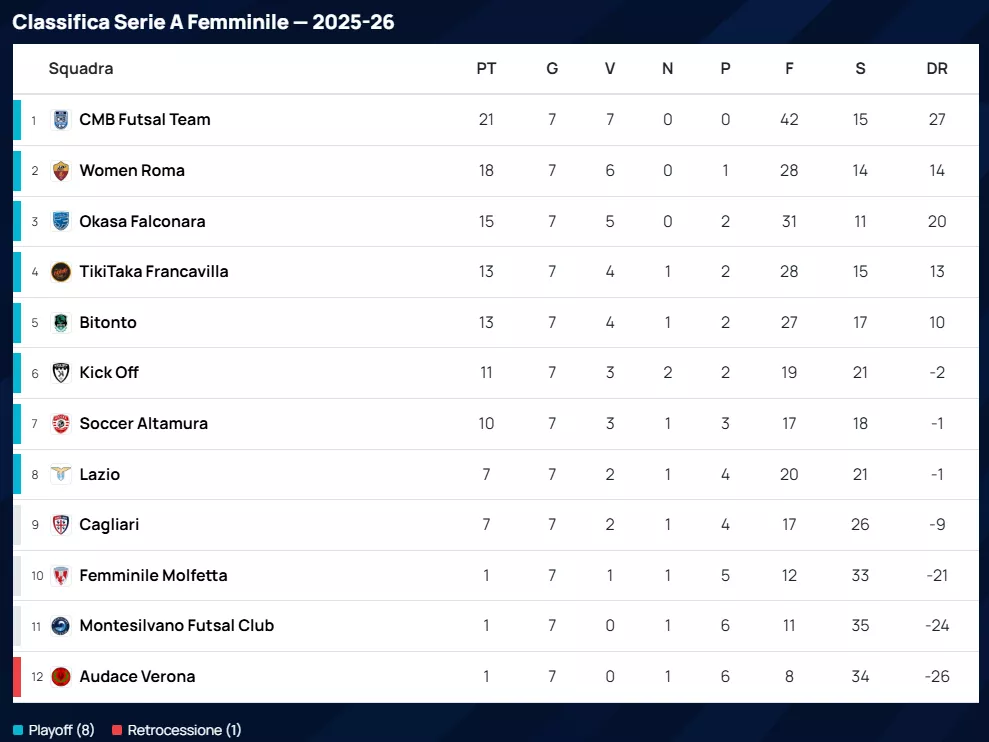The image size is (989, 742).
Task: Click the Squadra column header
Action: 81,69
